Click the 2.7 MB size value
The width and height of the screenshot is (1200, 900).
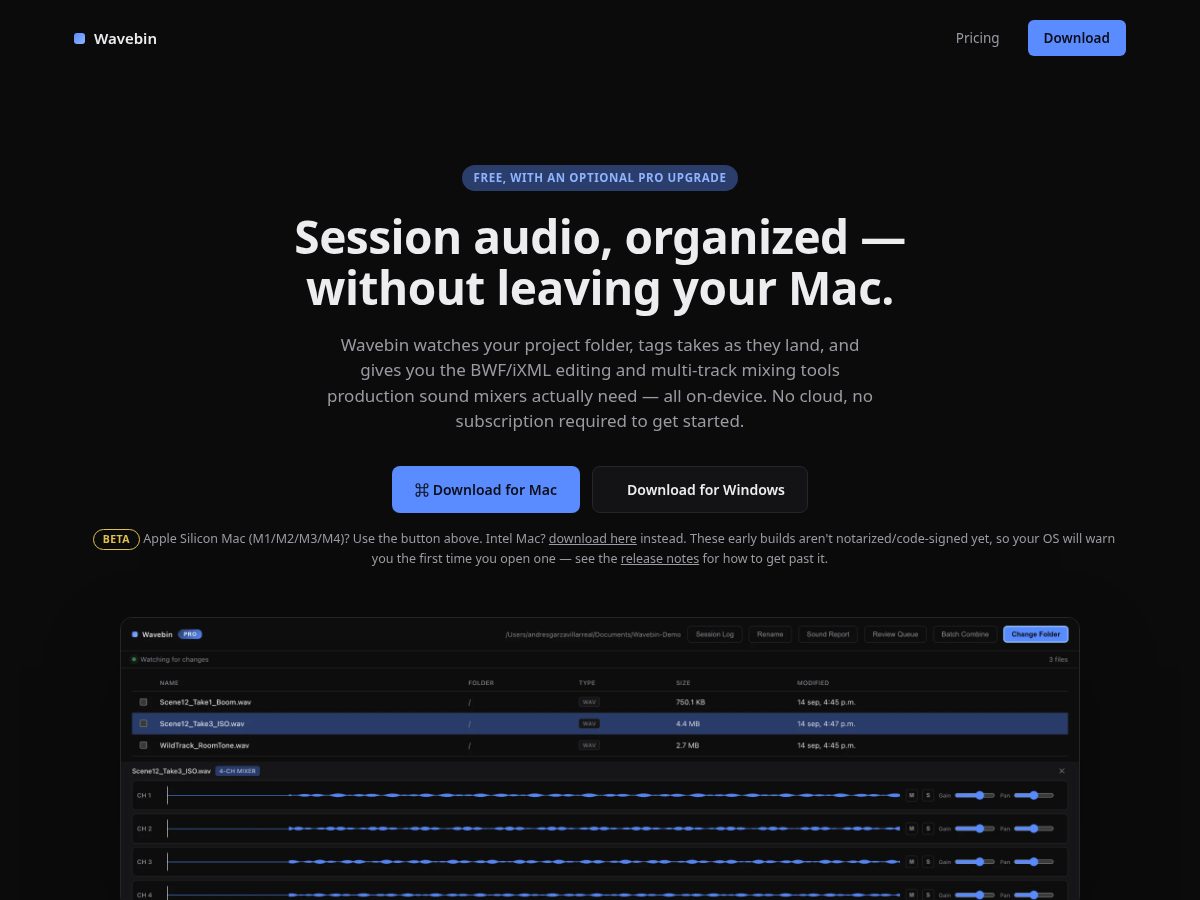(x=688, y=745)
